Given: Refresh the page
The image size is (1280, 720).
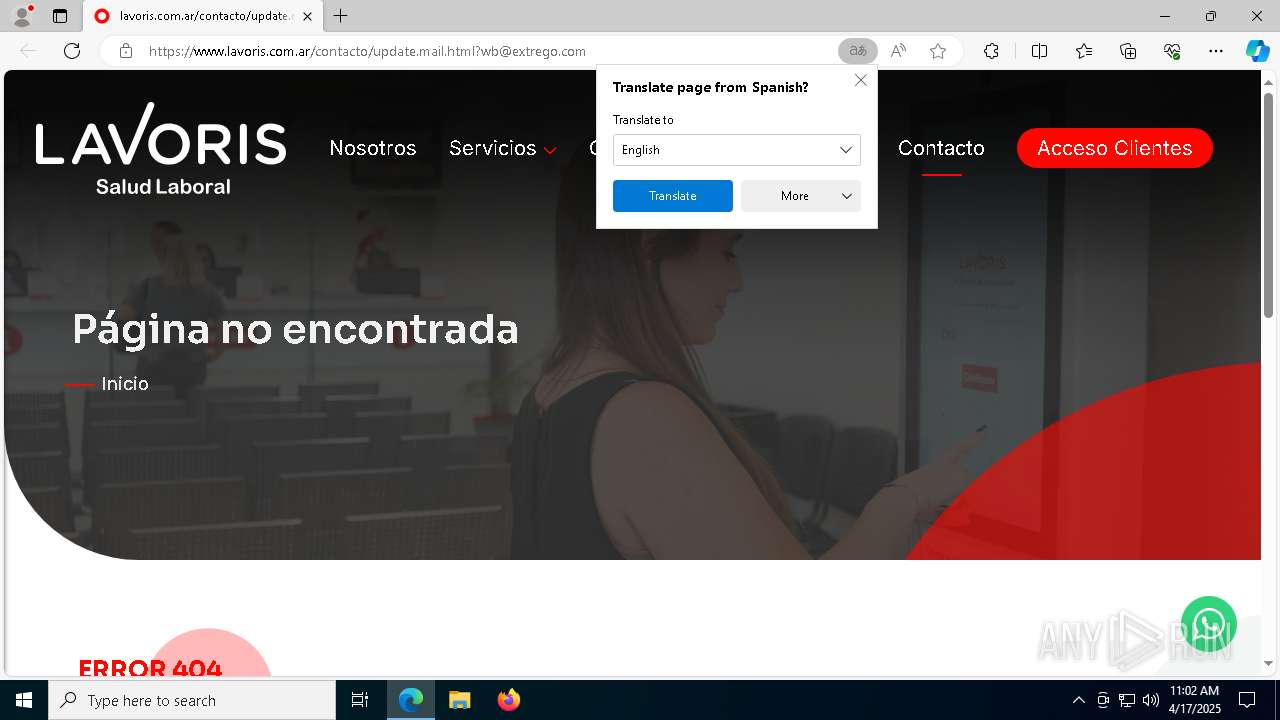Looking at the screenshot, I should tap(72, 51).
